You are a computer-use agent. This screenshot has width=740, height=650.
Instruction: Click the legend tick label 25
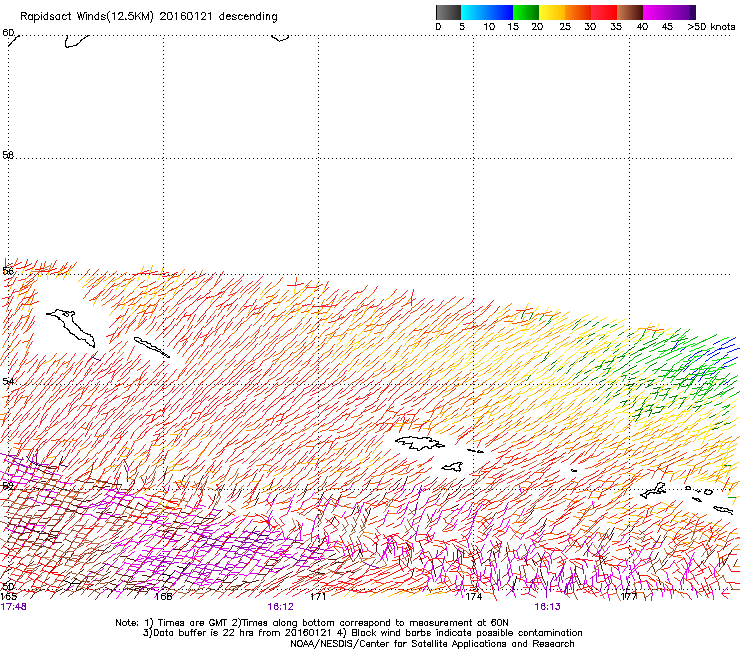[x=565, y=27]
